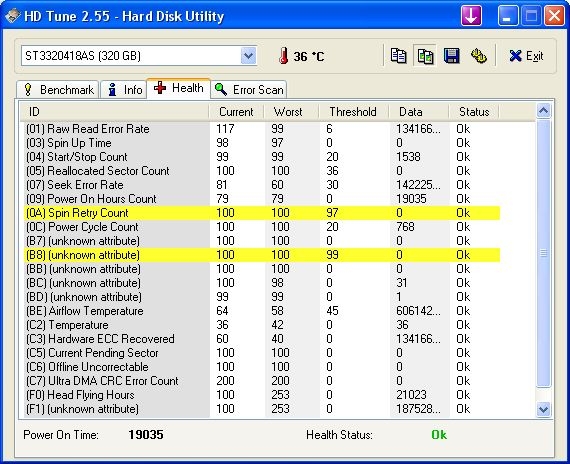570x464 pixels.
Task: Click the vertical scrollbar thumb
Action: 543,253
